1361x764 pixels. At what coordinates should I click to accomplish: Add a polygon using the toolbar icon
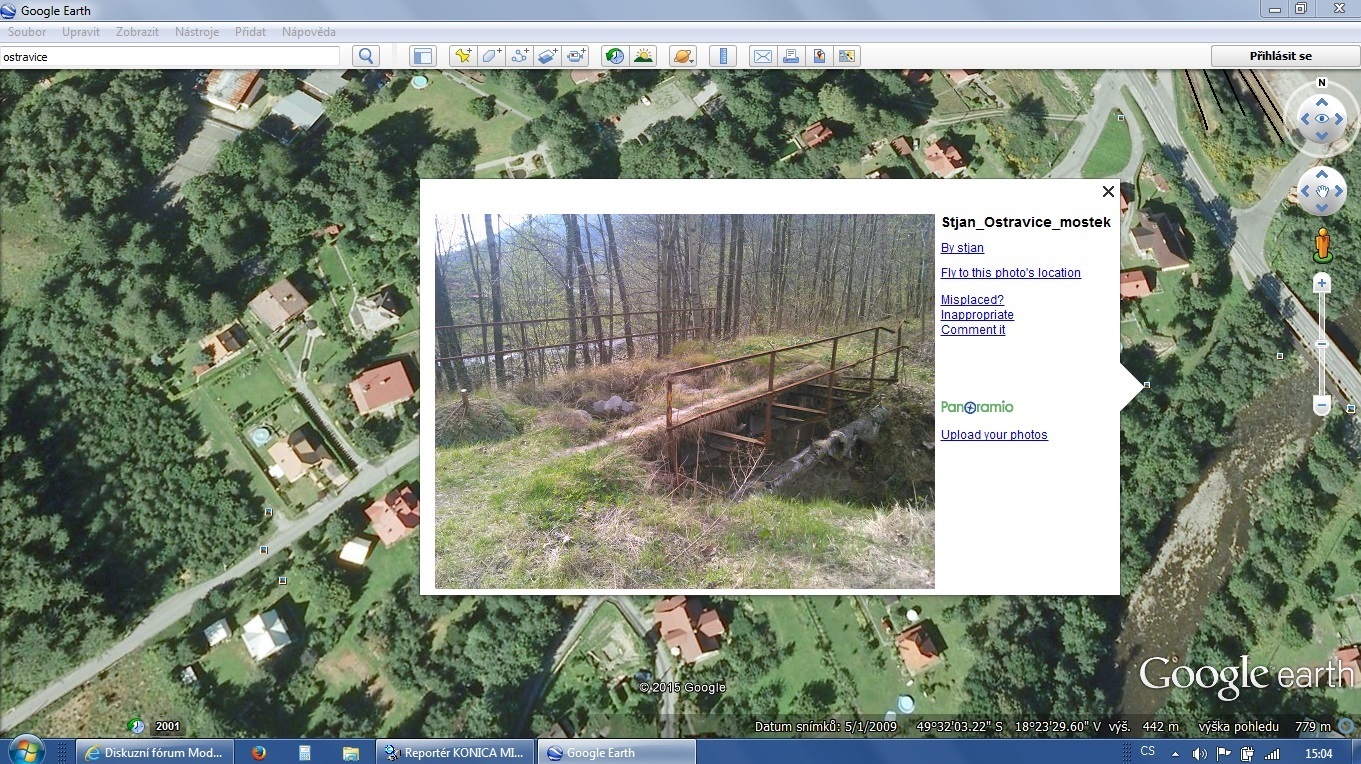tap(491, 56)
